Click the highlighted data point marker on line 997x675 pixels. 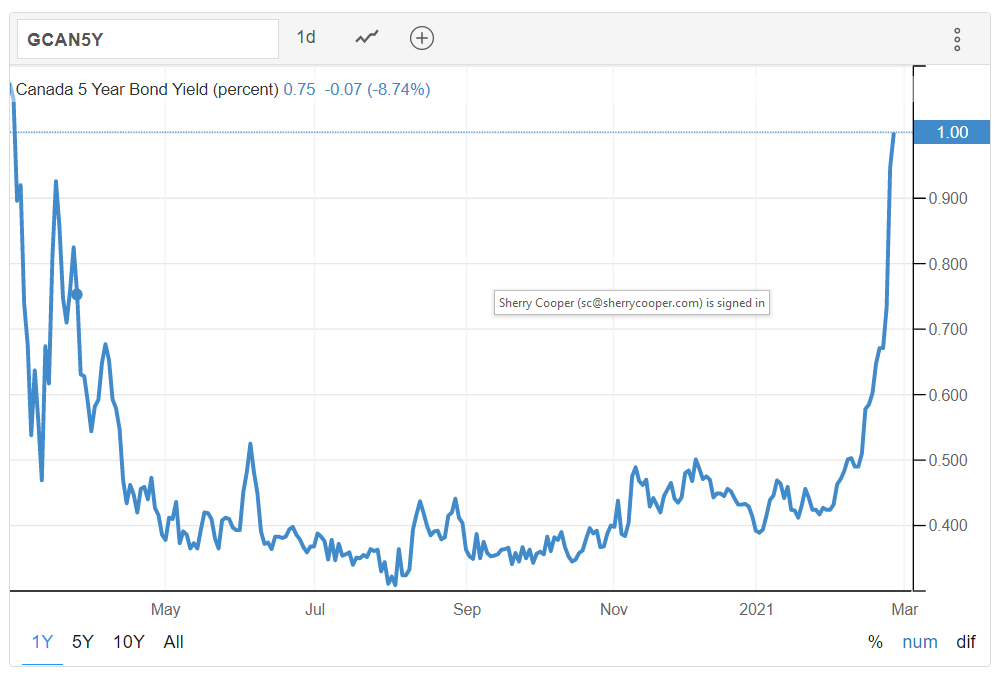(x=77, y=294)
